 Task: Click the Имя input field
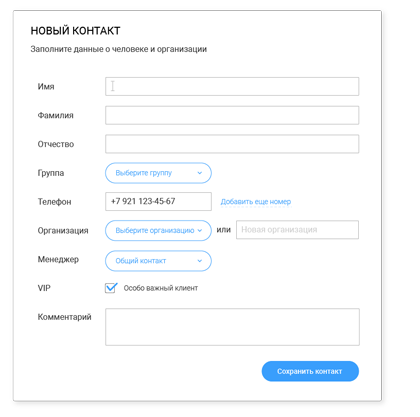[232, 86]
